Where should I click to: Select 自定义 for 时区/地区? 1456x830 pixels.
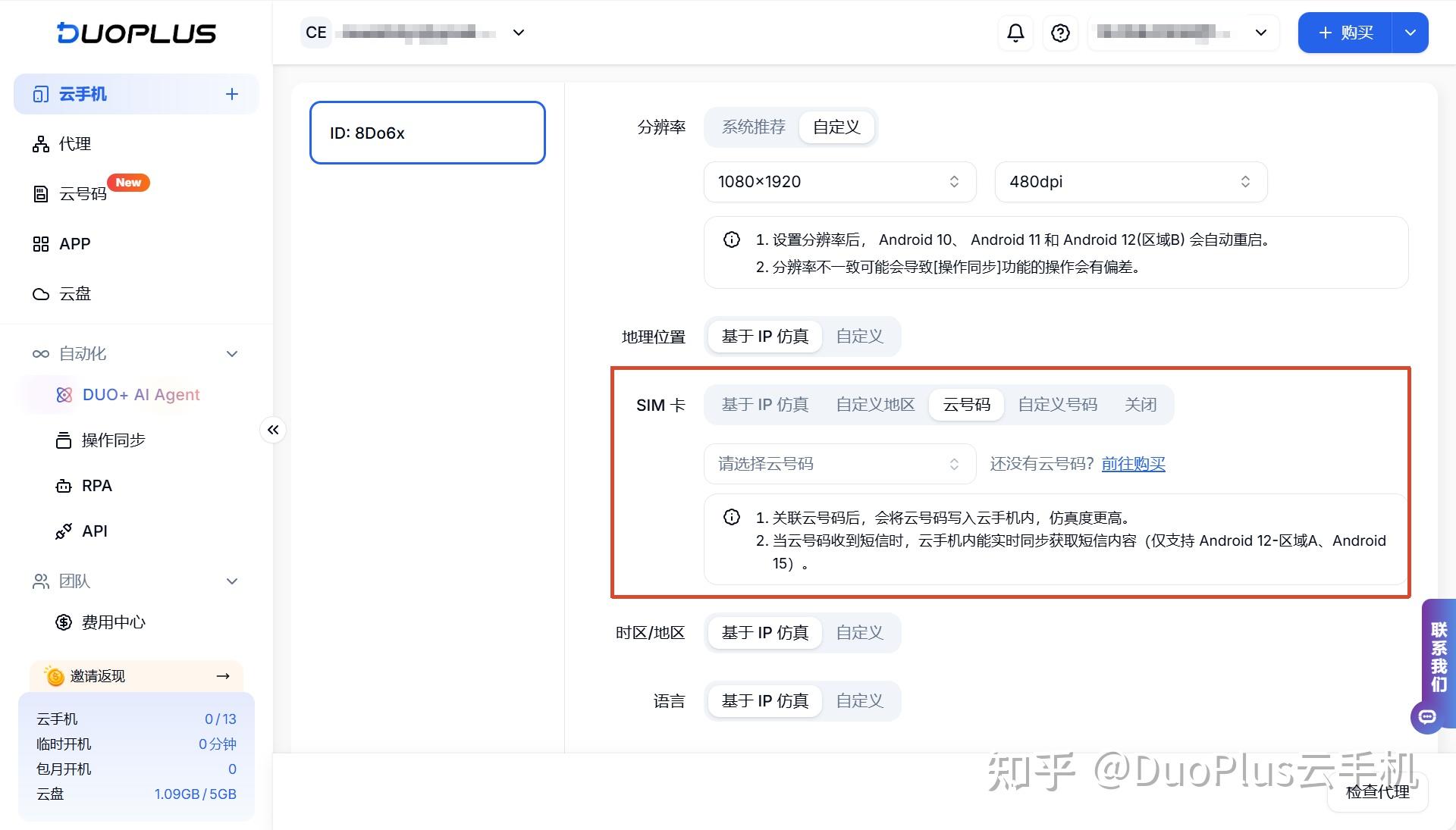coord(860,633)
